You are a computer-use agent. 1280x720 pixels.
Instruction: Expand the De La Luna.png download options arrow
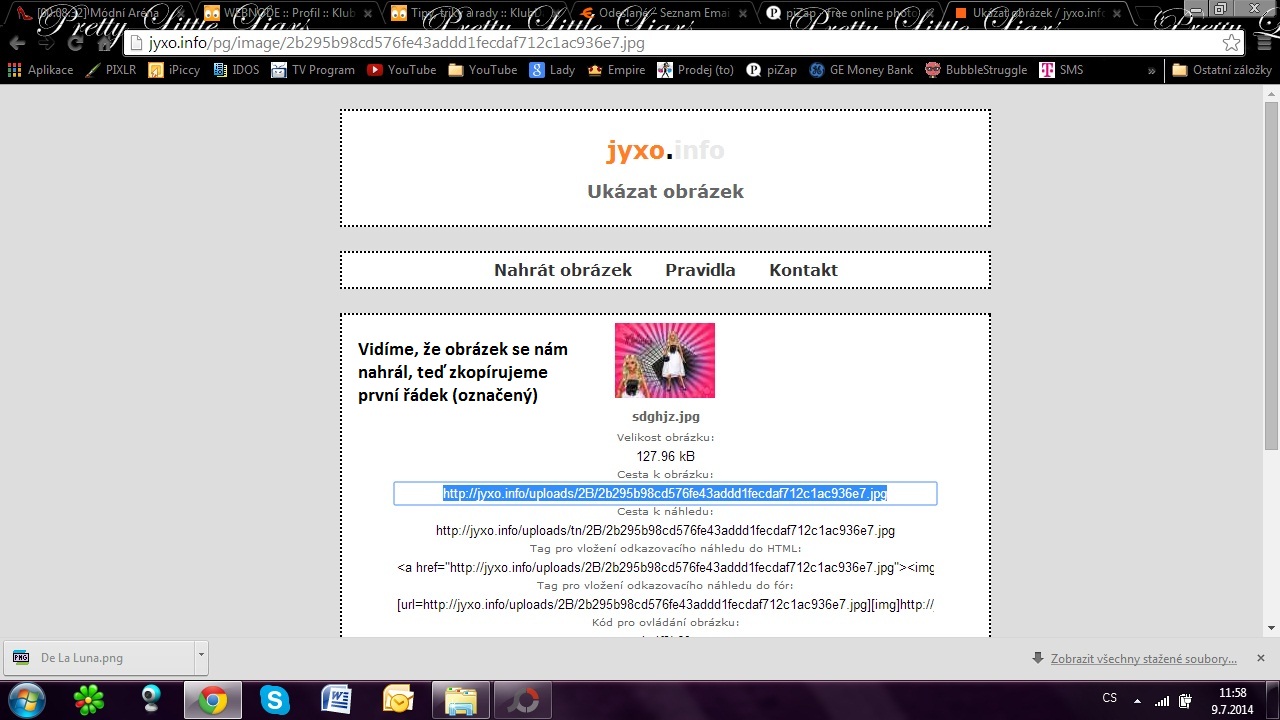click(x=201, y=656)
